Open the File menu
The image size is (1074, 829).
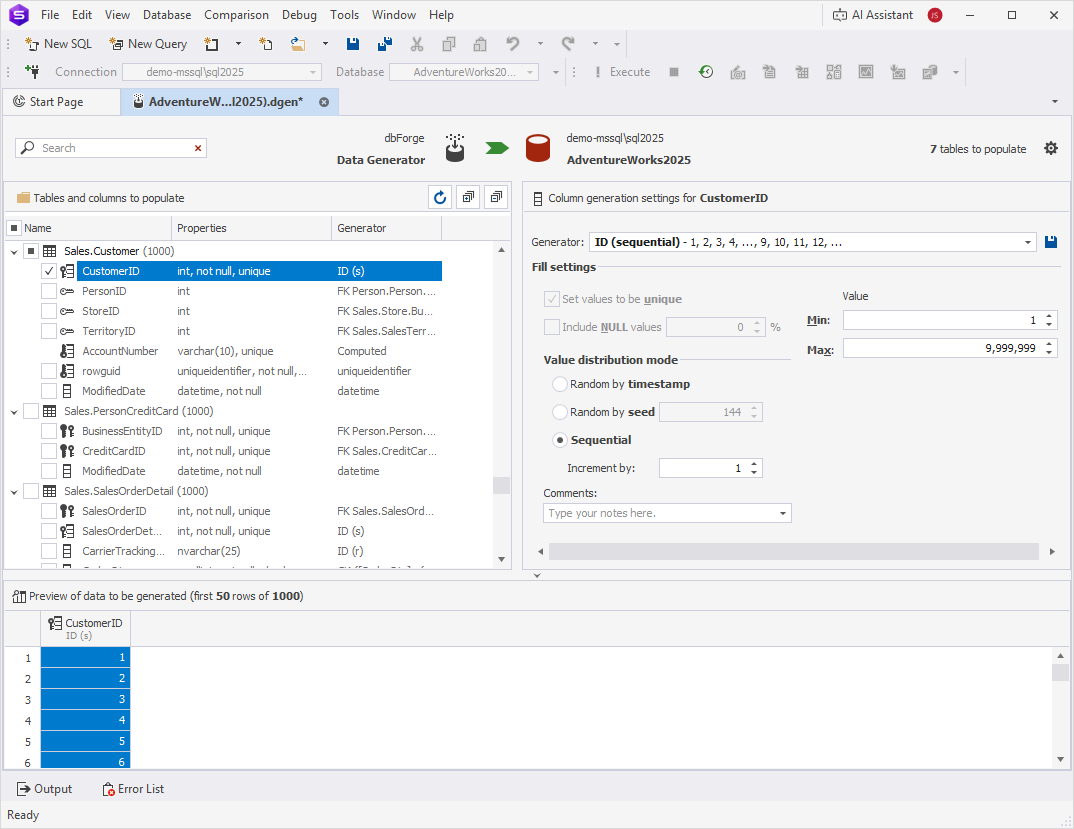point(50,15)
